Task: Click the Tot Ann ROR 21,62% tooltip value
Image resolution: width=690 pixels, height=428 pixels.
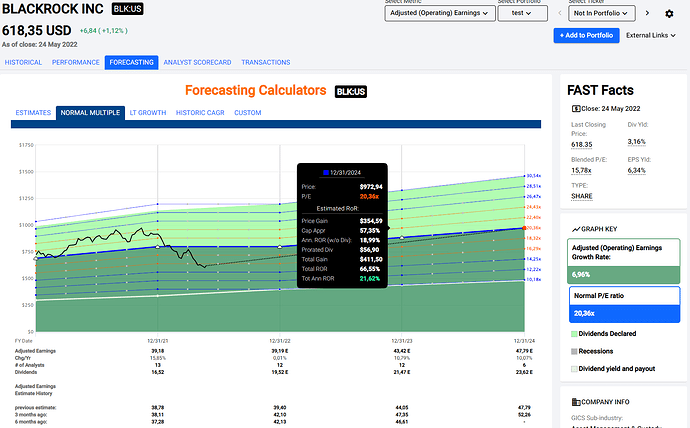Action: [370, 279]
